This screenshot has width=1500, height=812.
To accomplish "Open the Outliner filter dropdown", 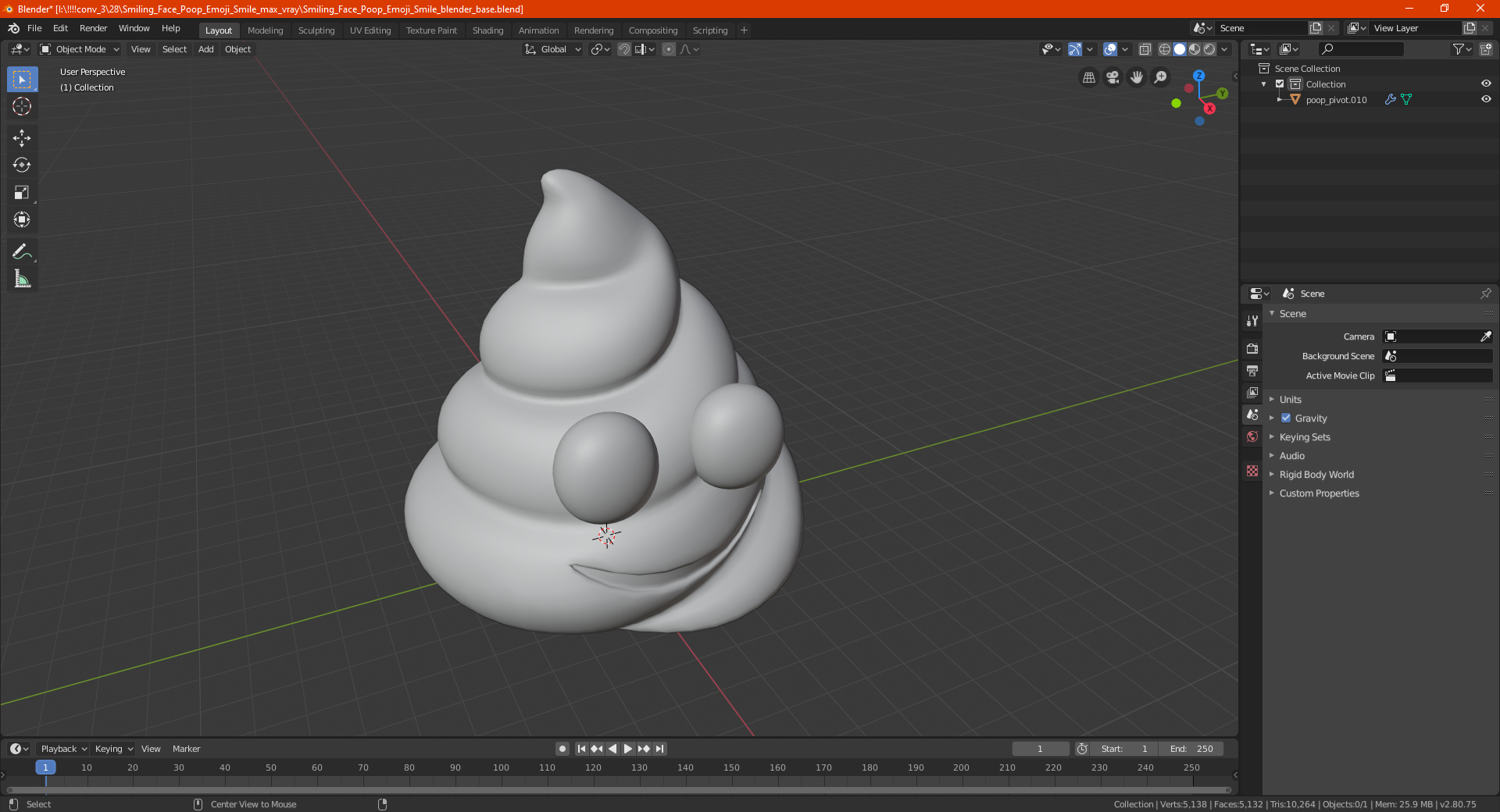I will click(x=1461, y=49).
